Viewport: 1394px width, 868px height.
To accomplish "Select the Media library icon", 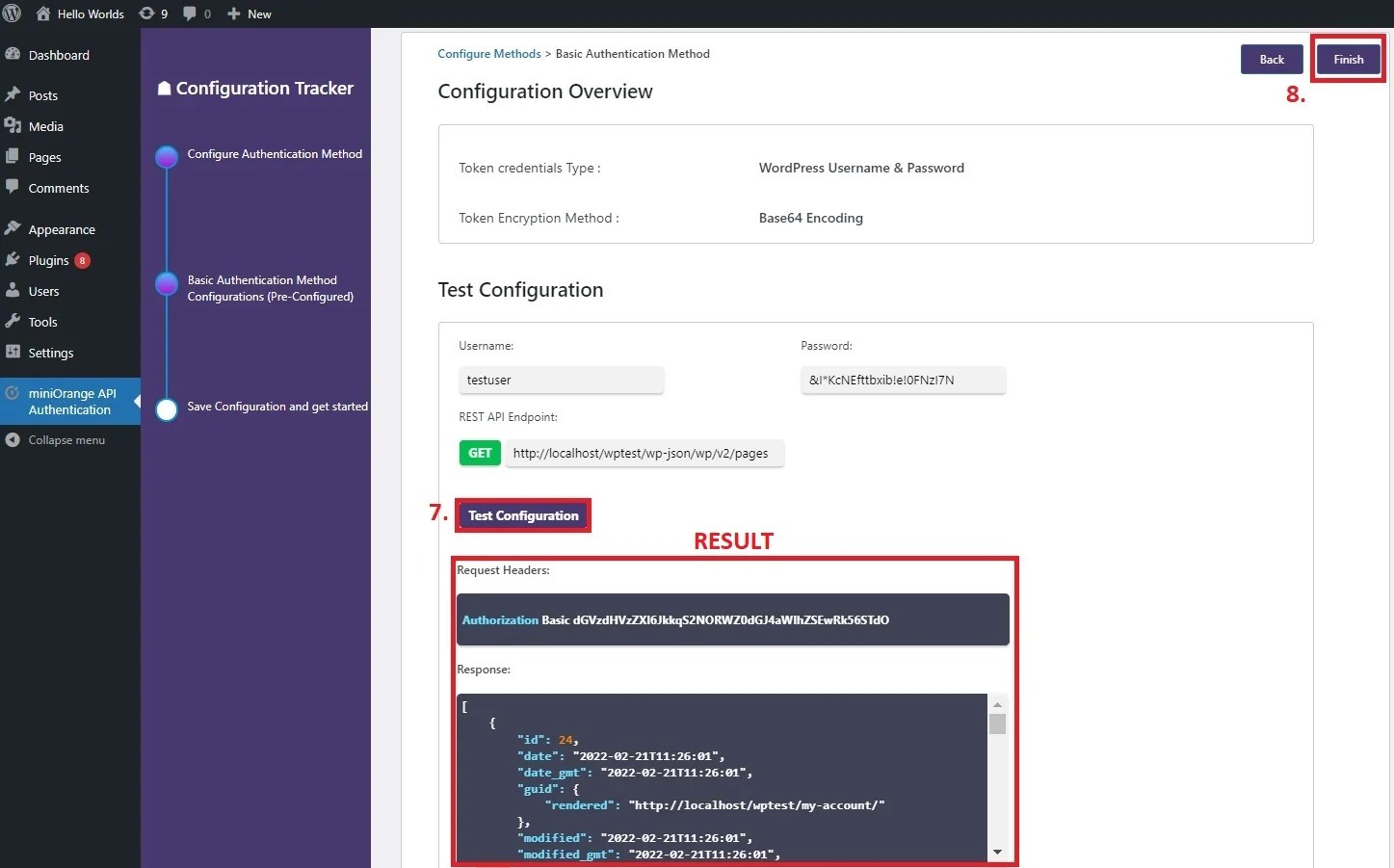I will pos(13,125).
